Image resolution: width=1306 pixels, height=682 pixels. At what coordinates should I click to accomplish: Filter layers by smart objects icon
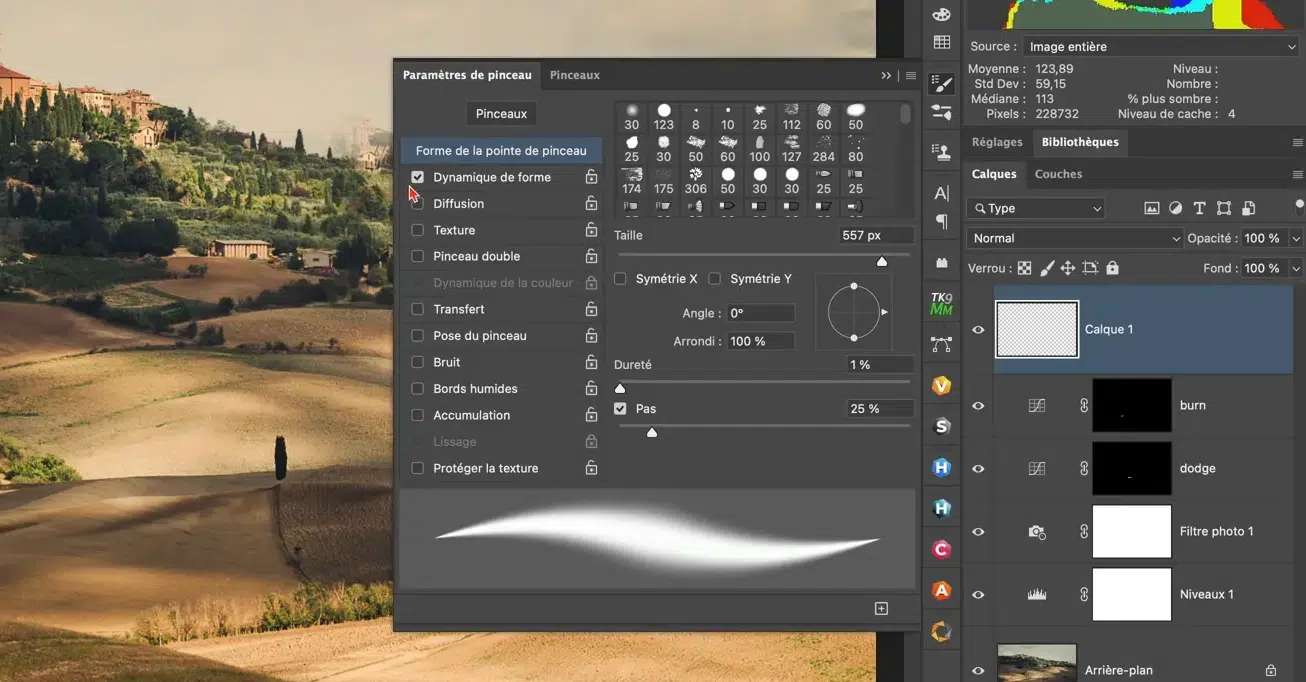click(1249, 208)
